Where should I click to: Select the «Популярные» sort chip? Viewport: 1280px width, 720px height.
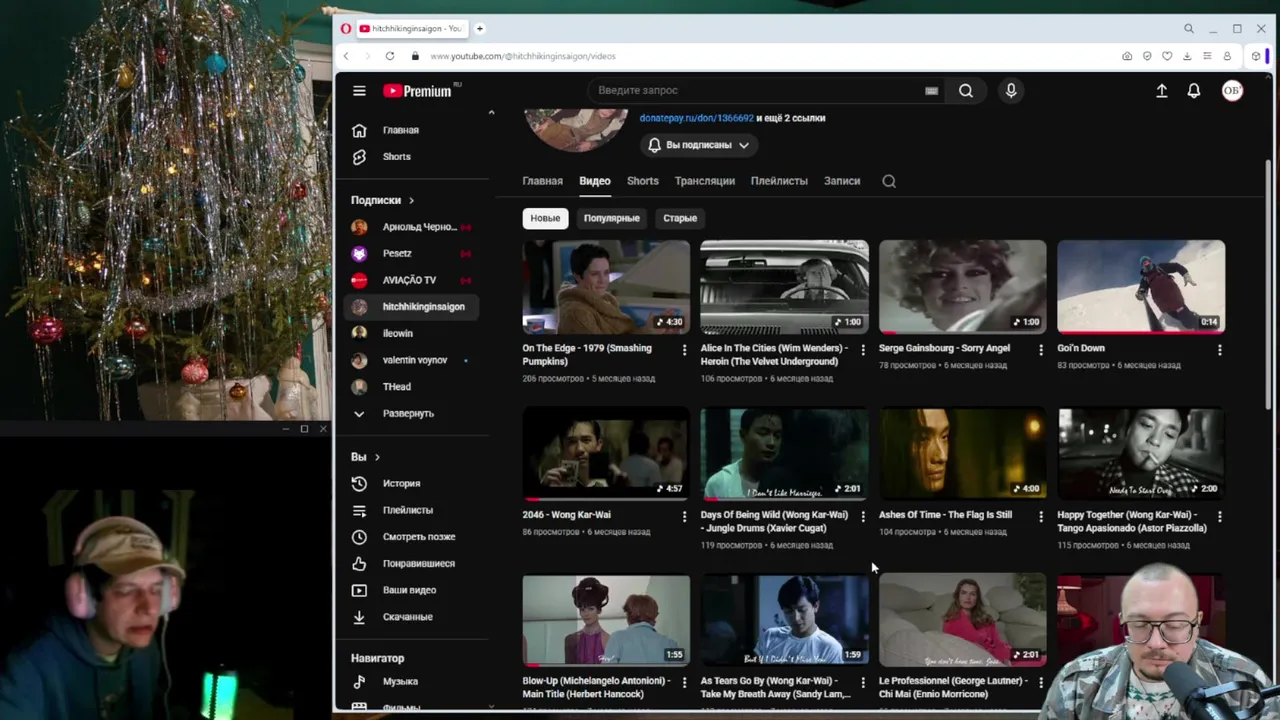pyautogui.click(x=612, y=218)
